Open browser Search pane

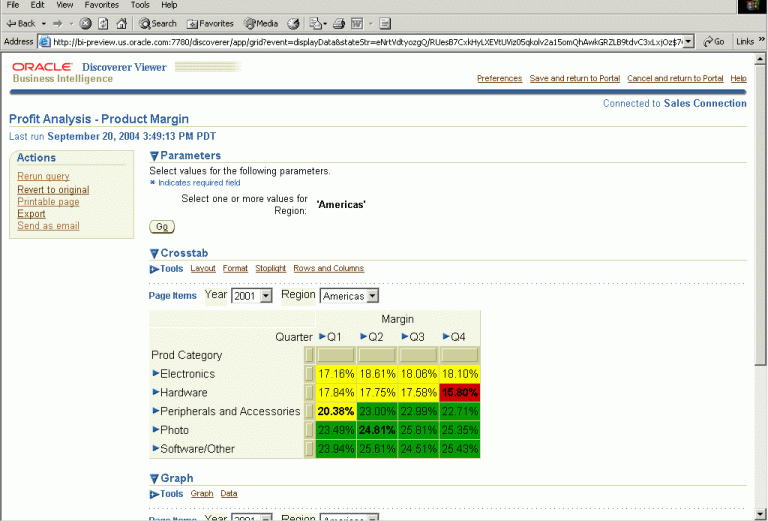click(158, 24)
